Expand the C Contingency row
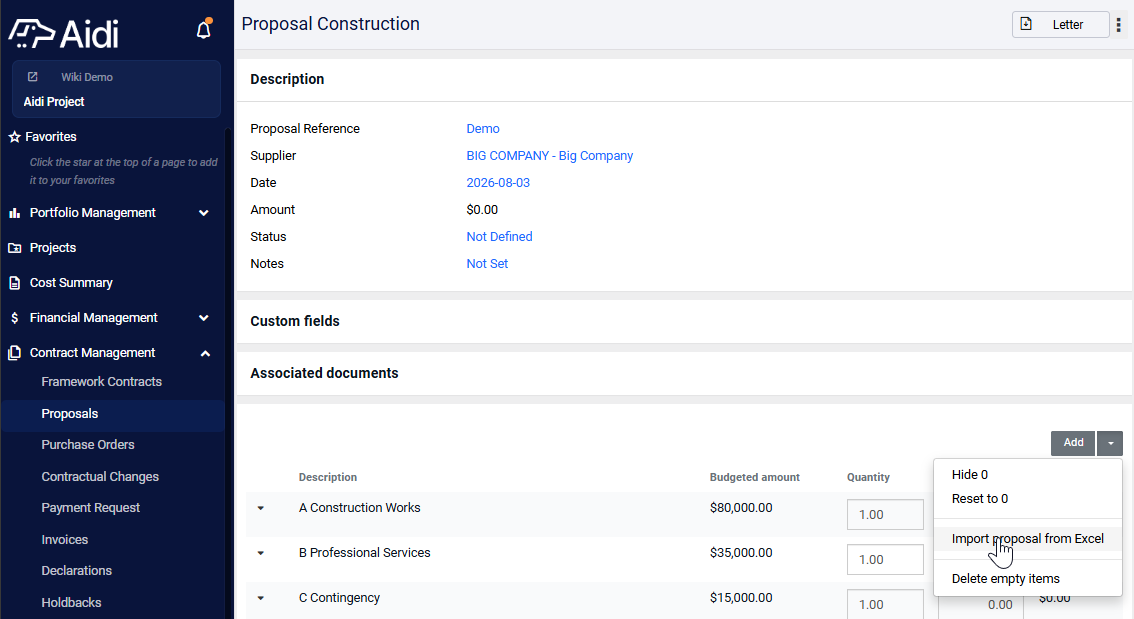This screenshot has height=619, width=1134. (x=261, y=598)
